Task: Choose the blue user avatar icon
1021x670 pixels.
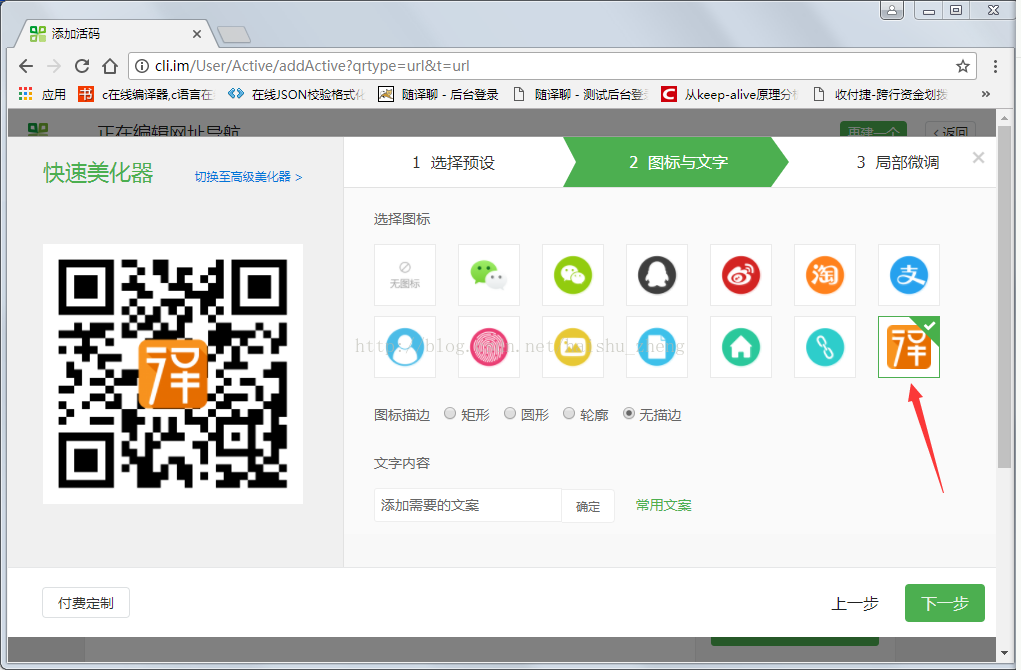Action: (404, 347)
